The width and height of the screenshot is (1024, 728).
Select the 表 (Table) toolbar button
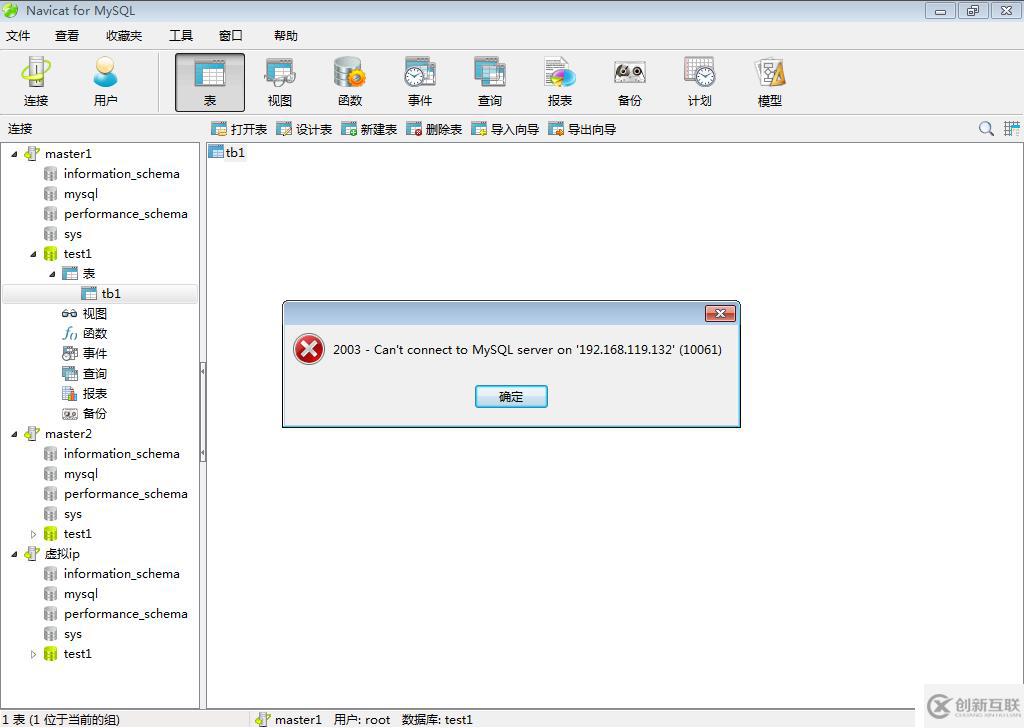click(x=210, y=82)
